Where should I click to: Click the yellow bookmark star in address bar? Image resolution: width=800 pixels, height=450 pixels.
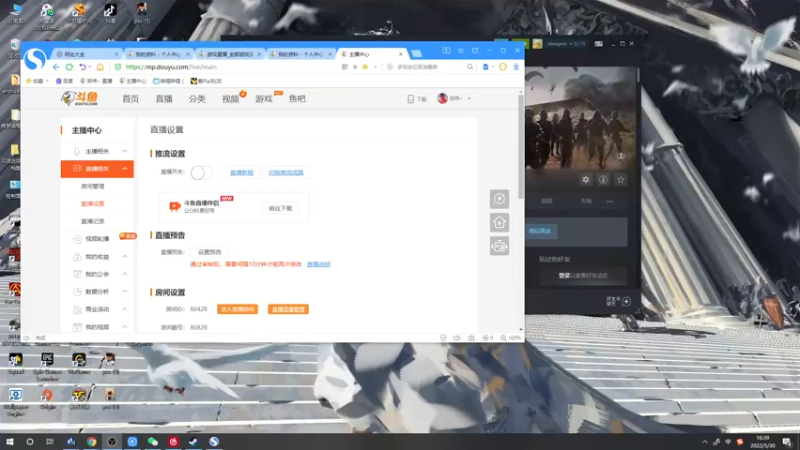click(365, 67)
